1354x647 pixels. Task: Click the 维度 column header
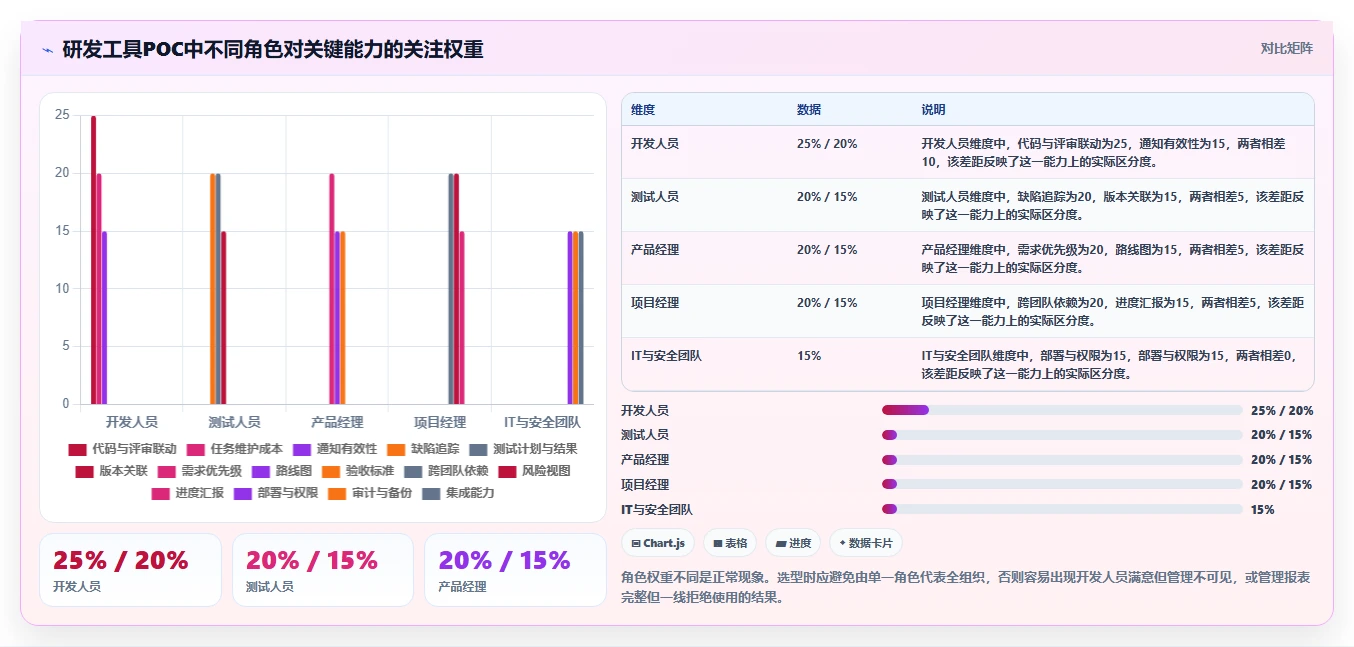coord(643,110)
